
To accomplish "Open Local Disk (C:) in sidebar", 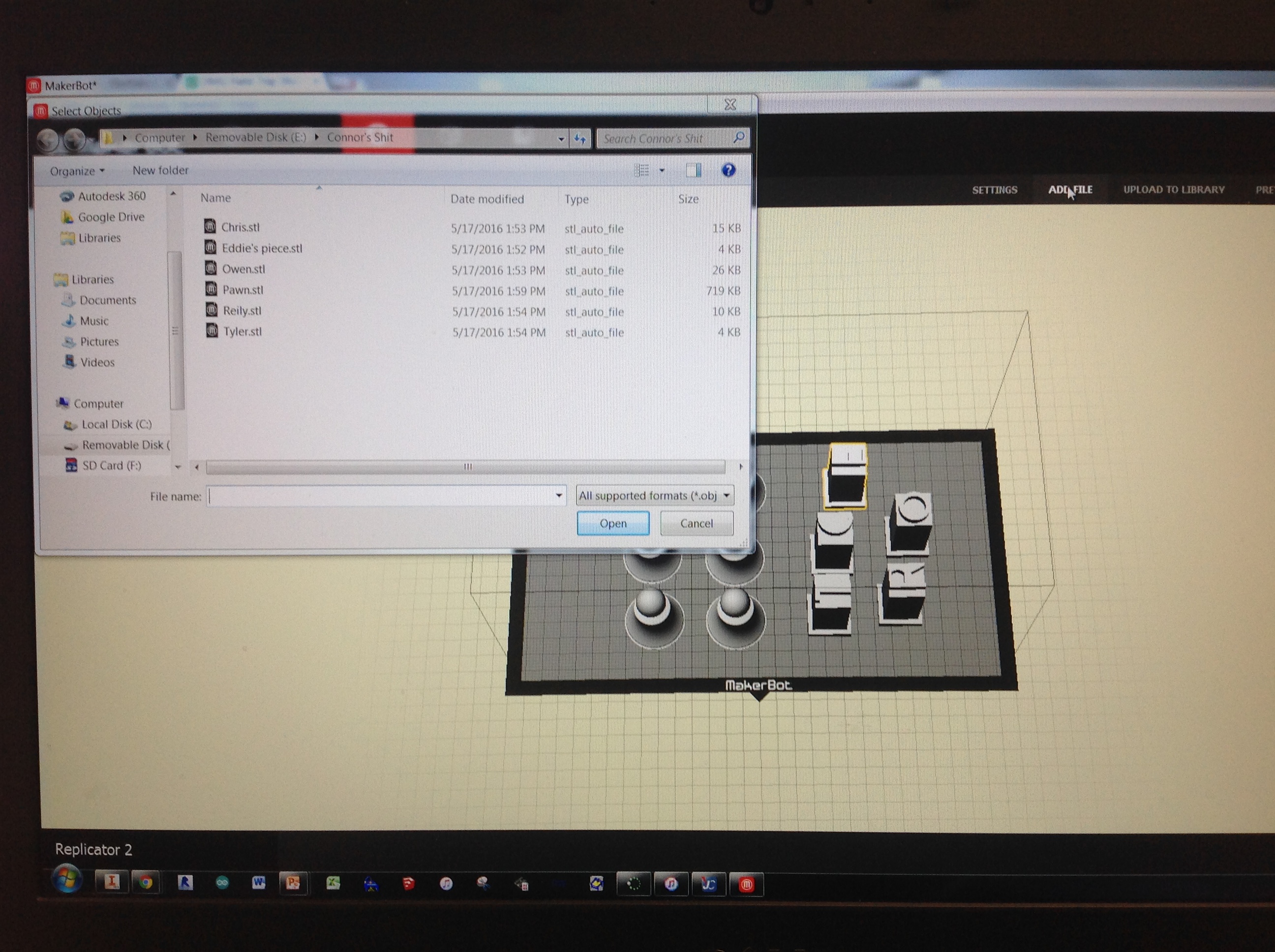I will [x=108, y=424].
